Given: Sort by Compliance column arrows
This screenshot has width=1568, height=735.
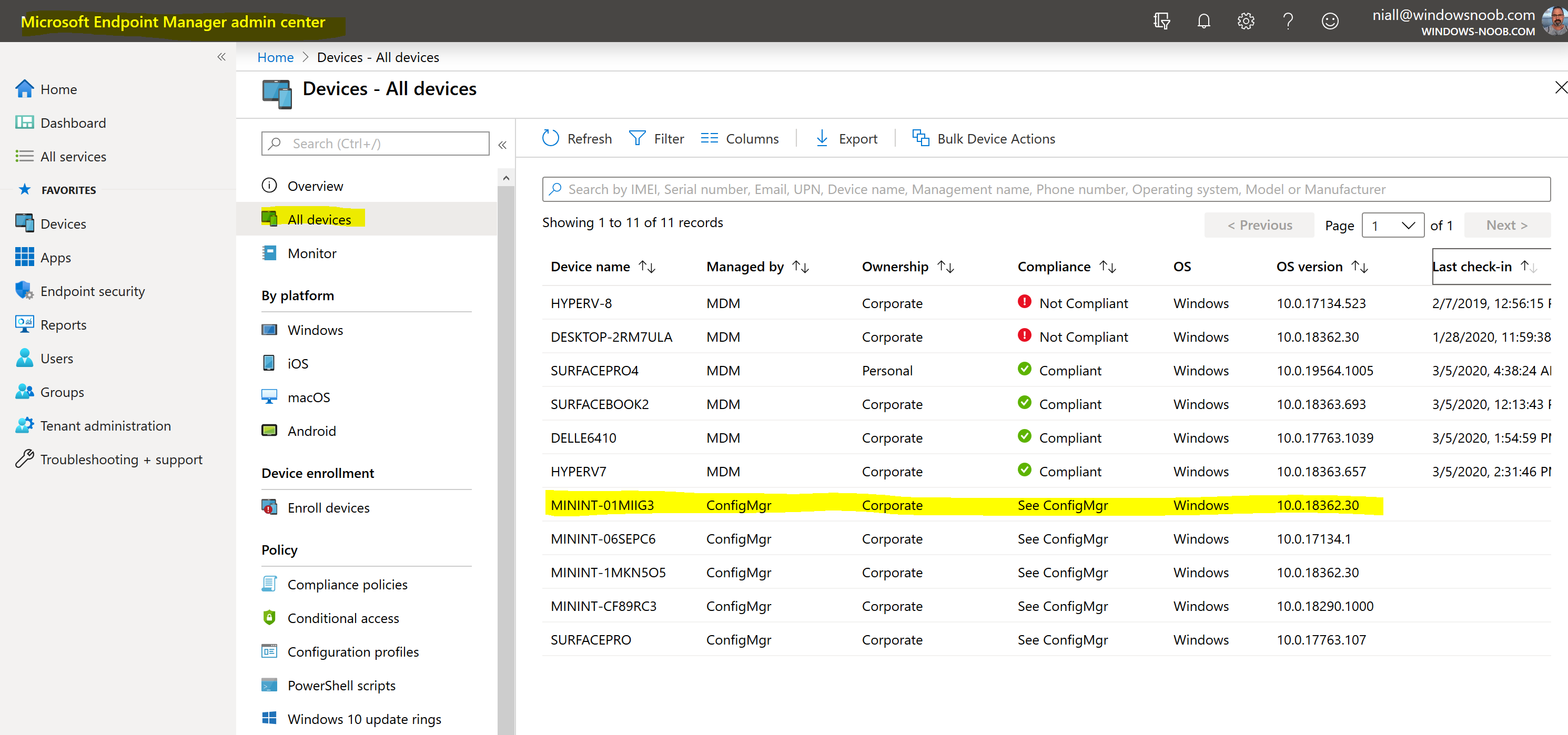Looking at the screenshot, I should 1108,267.
